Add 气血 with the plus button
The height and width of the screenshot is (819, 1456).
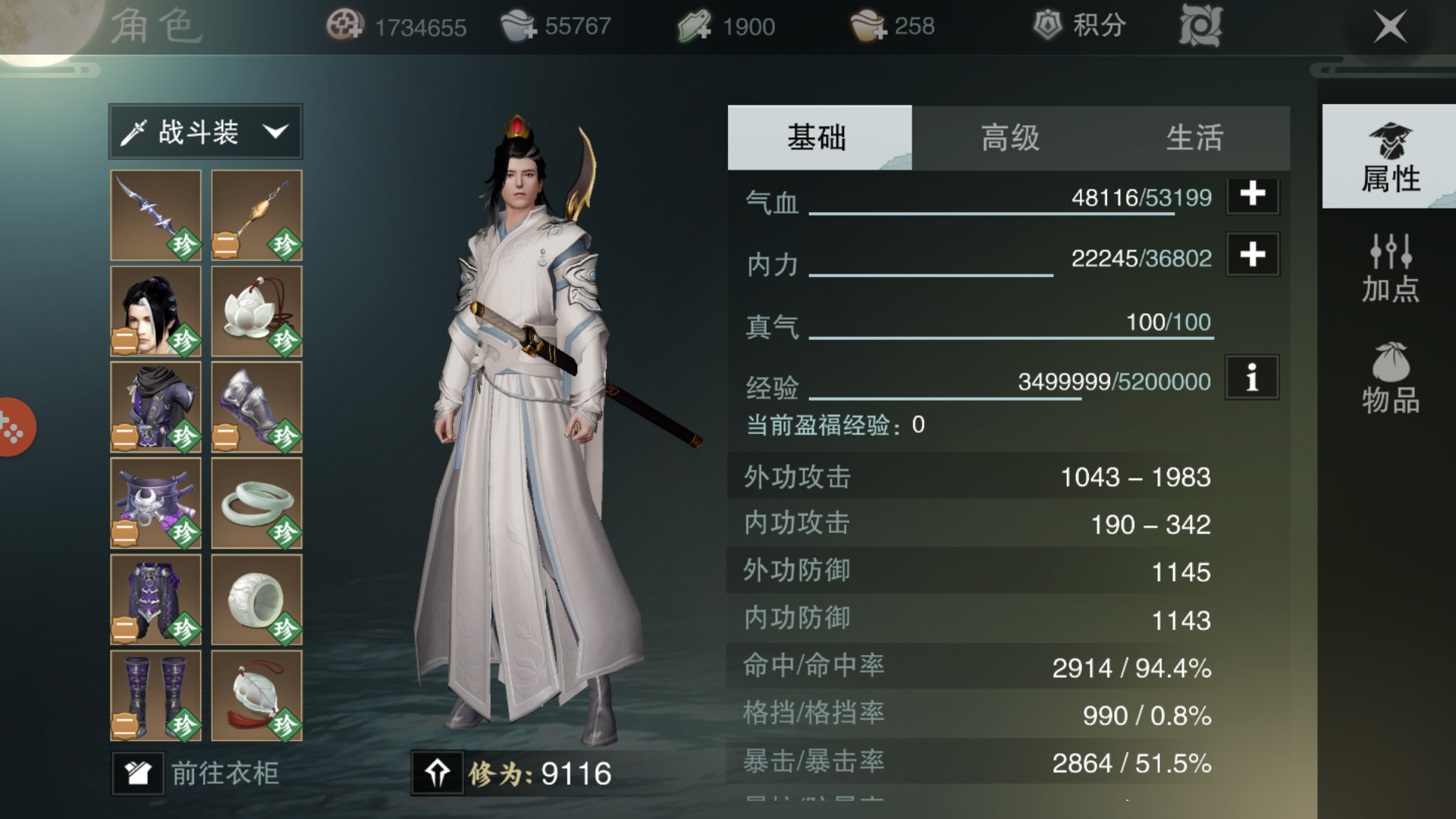pyautogui.click(x=1252, y=194)
